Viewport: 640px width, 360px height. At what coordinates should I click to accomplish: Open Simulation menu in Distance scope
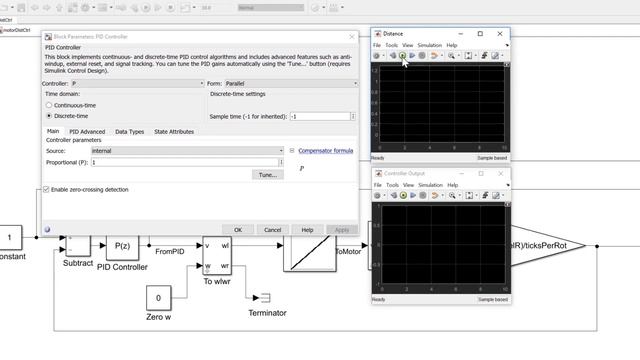pos(429,45)
